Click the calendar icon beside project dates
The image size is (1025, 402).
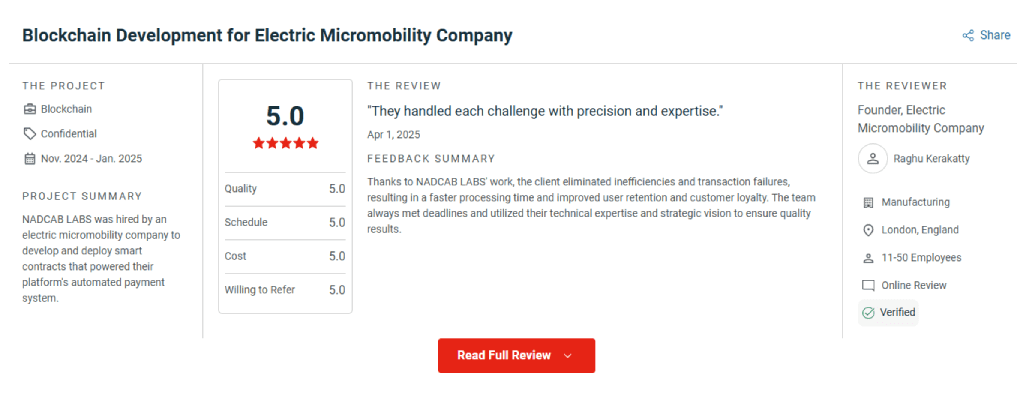(29, 159)
